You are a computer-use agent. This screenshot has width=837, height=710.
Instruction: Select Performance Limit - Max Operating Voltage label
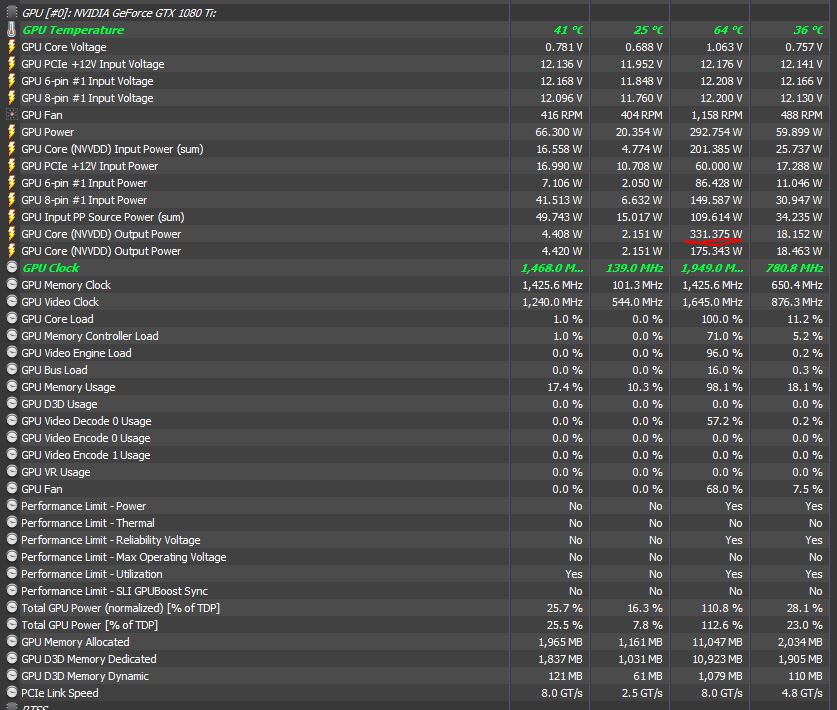tap(123, 557)
